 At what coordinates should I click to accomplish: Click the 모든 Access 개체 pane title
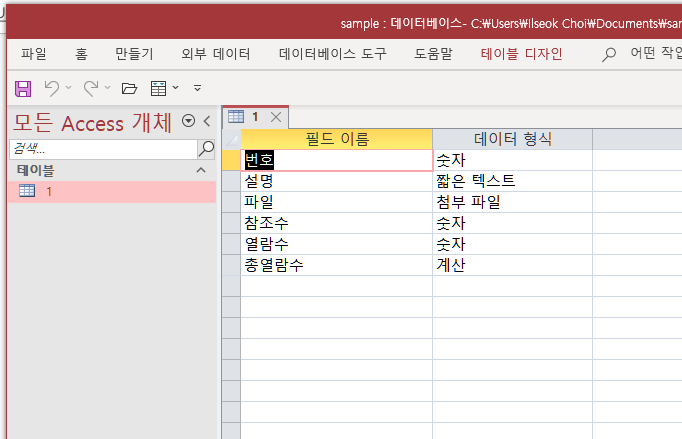tap(92, 123)
